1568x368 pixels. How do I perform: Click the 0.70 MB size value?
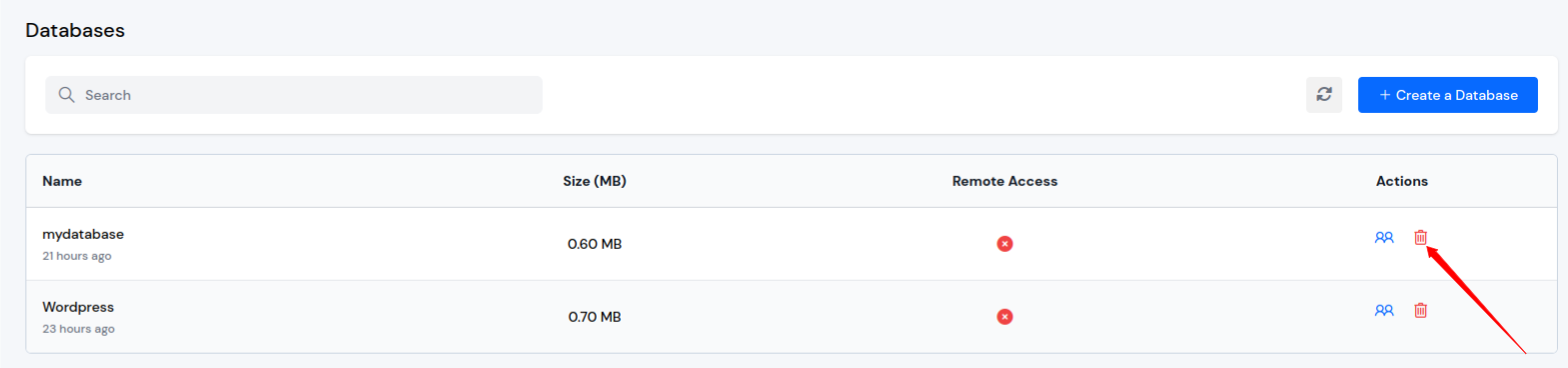pos(595,317)
